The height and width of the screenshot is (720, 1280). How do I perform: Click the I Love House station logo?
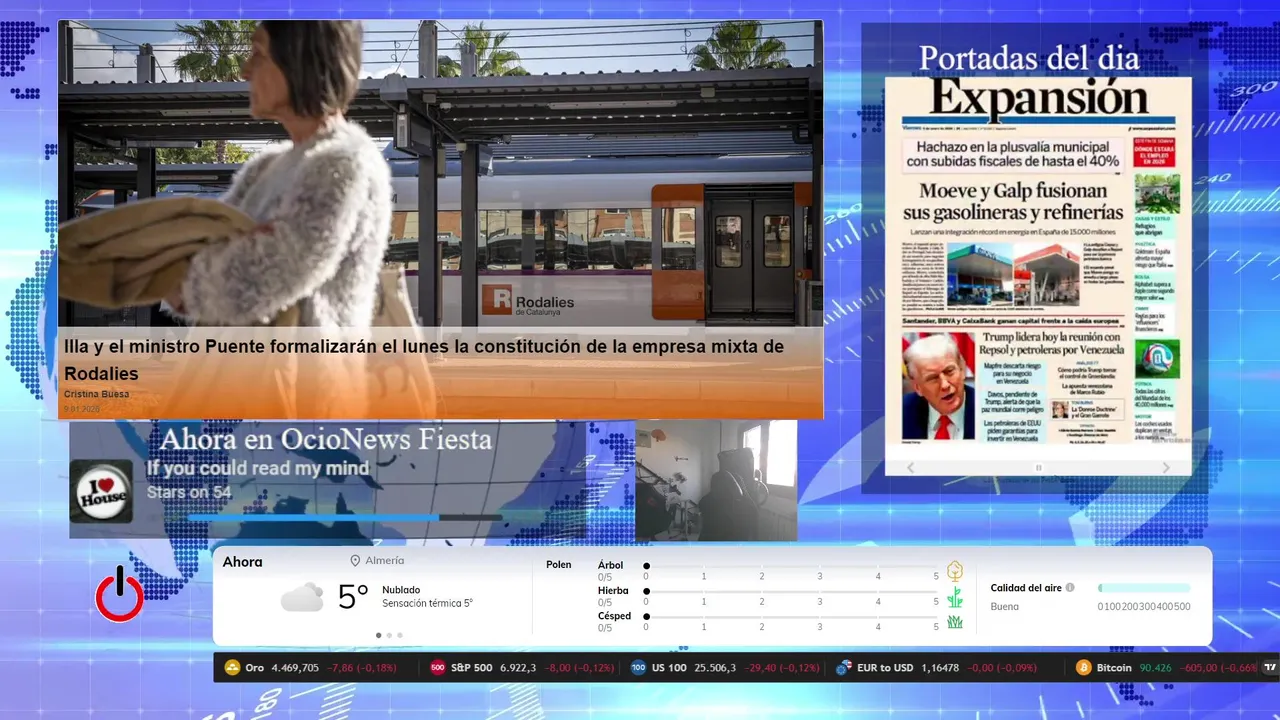(101, 491)
